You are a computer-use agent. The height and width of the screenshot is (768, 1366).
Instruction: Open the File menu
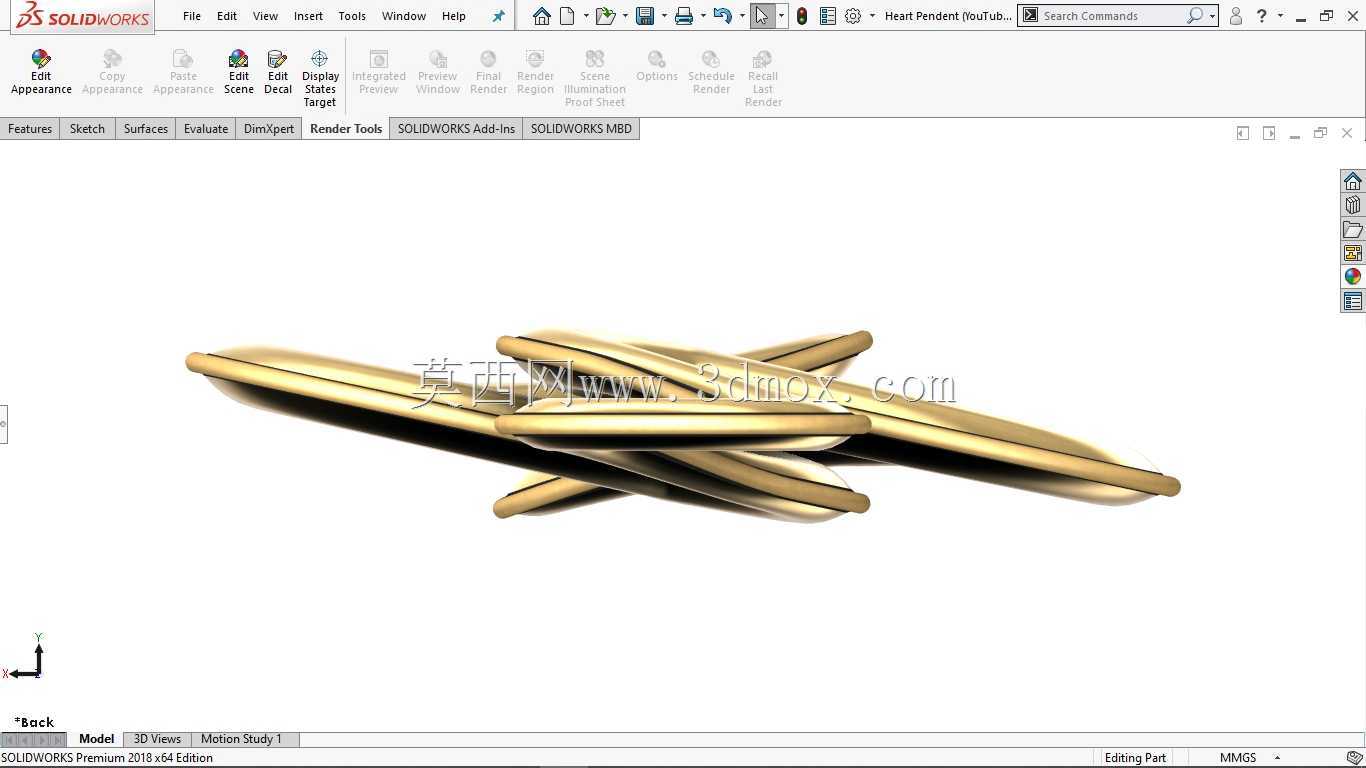point(192,16)
